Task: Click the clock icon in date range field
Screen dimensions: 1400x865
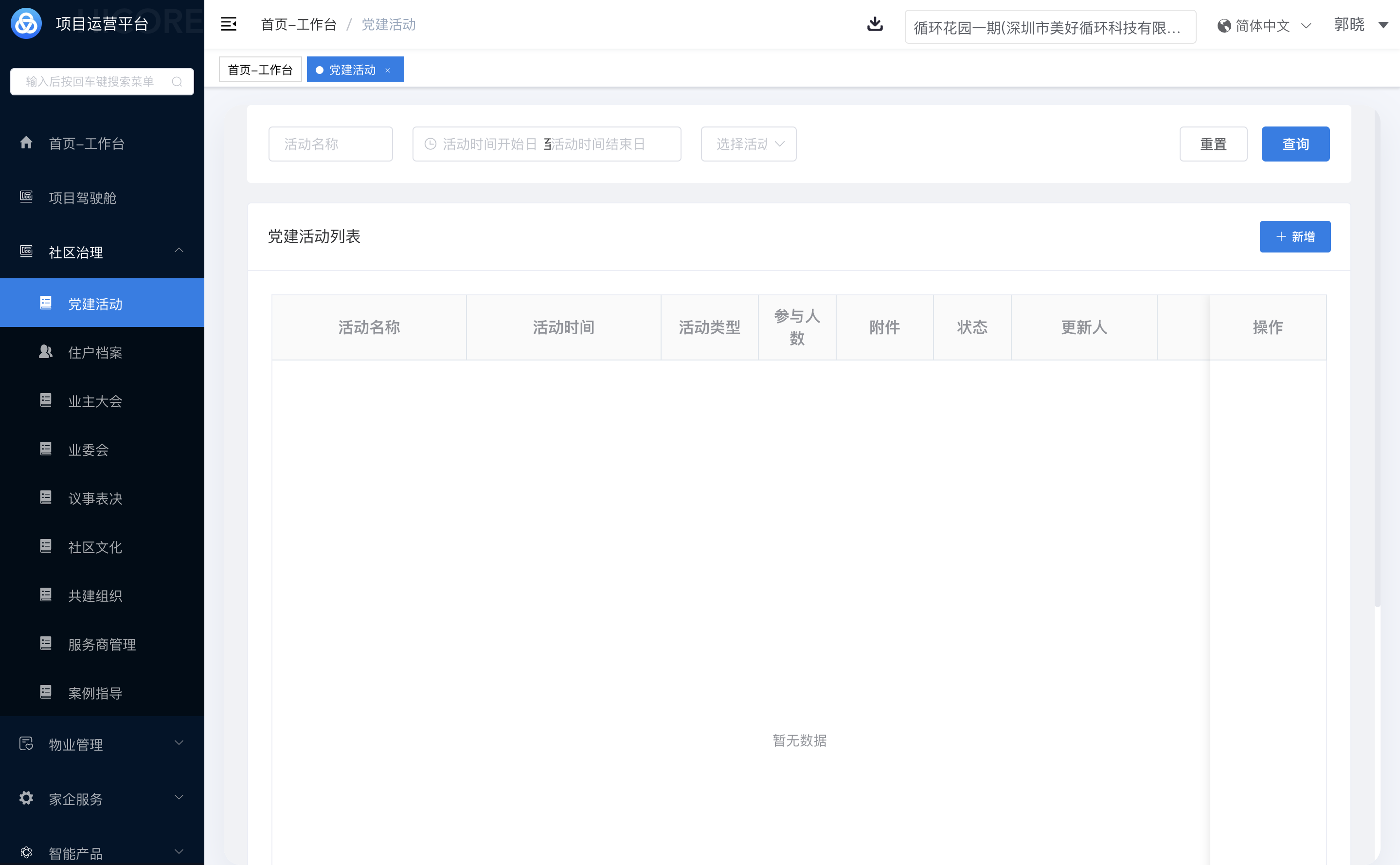Action: (x=430, y=144)
